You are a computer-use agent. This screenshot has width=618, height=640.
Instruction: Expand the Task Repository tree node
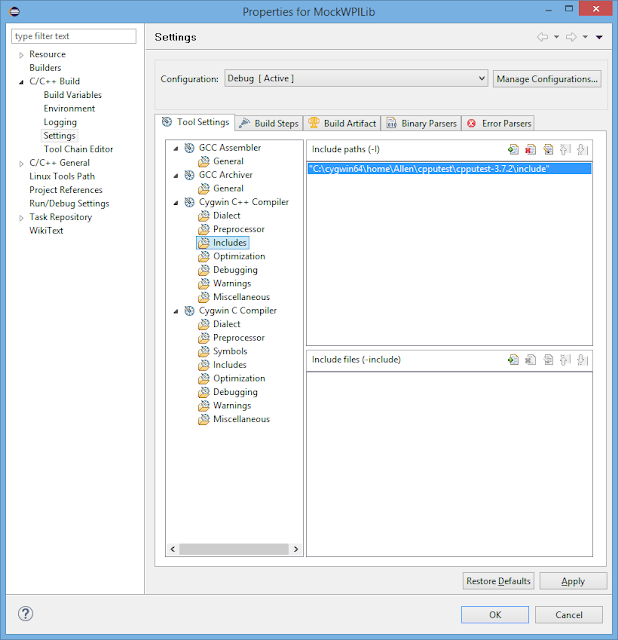pos(21,218)
